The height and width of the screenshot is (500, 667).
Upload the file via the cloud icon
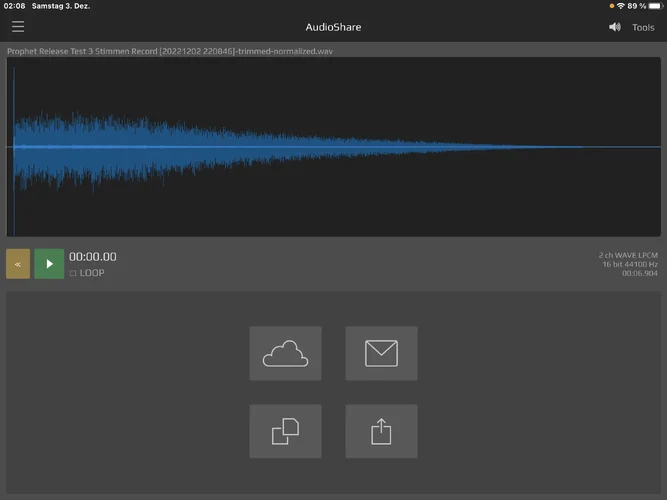285,353
